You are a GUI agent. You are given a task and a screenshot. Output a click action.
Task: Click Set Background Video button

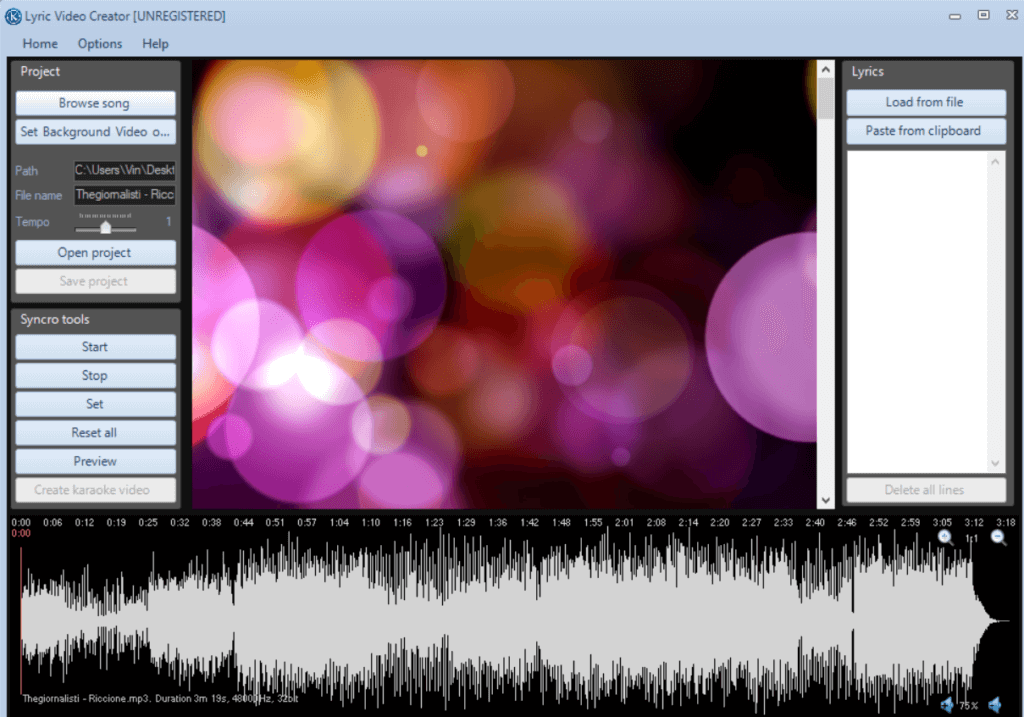(x=95, y=132)
